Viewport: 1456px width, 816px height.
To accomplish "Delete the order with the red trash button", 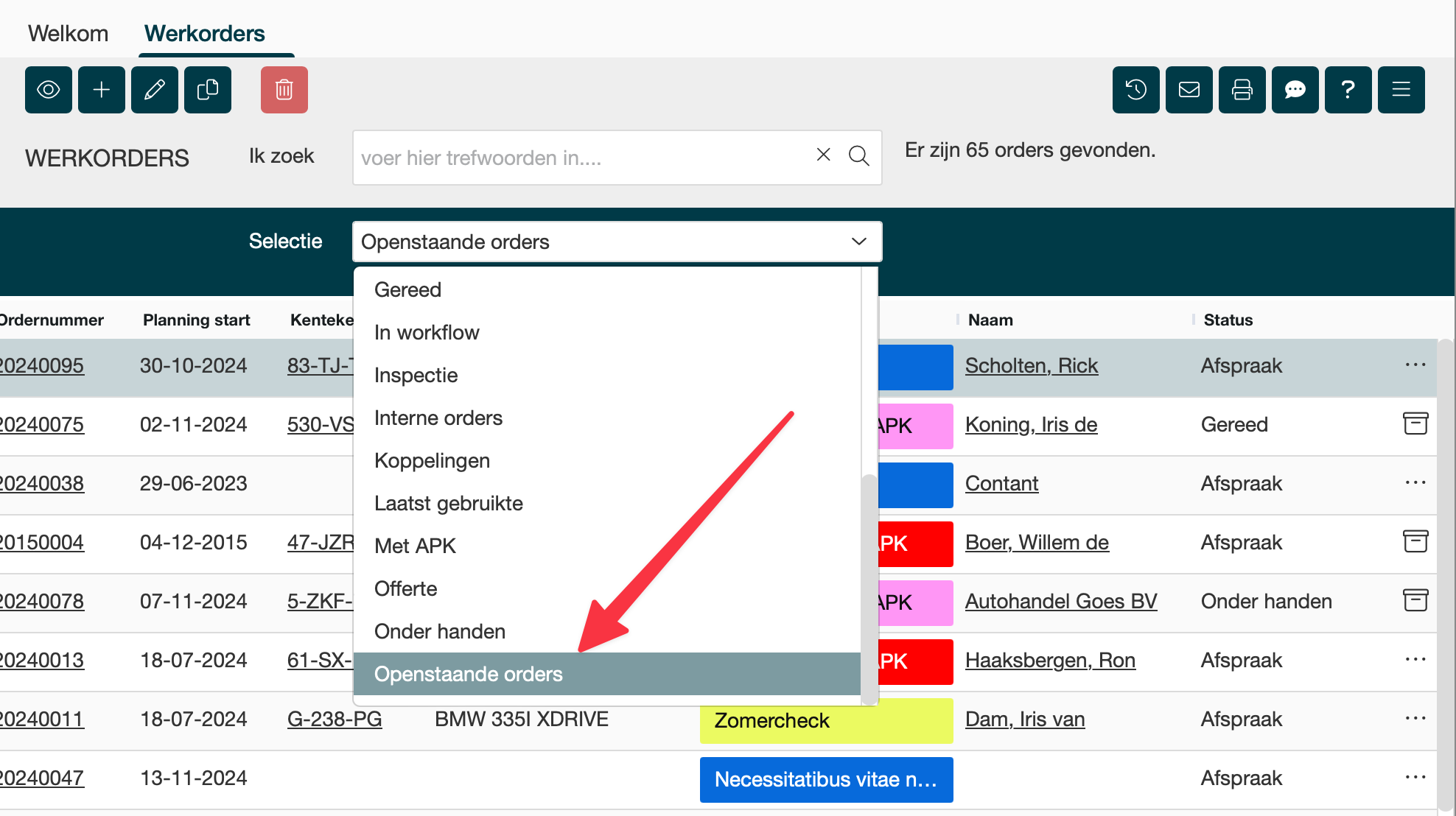I will point(284,90).
